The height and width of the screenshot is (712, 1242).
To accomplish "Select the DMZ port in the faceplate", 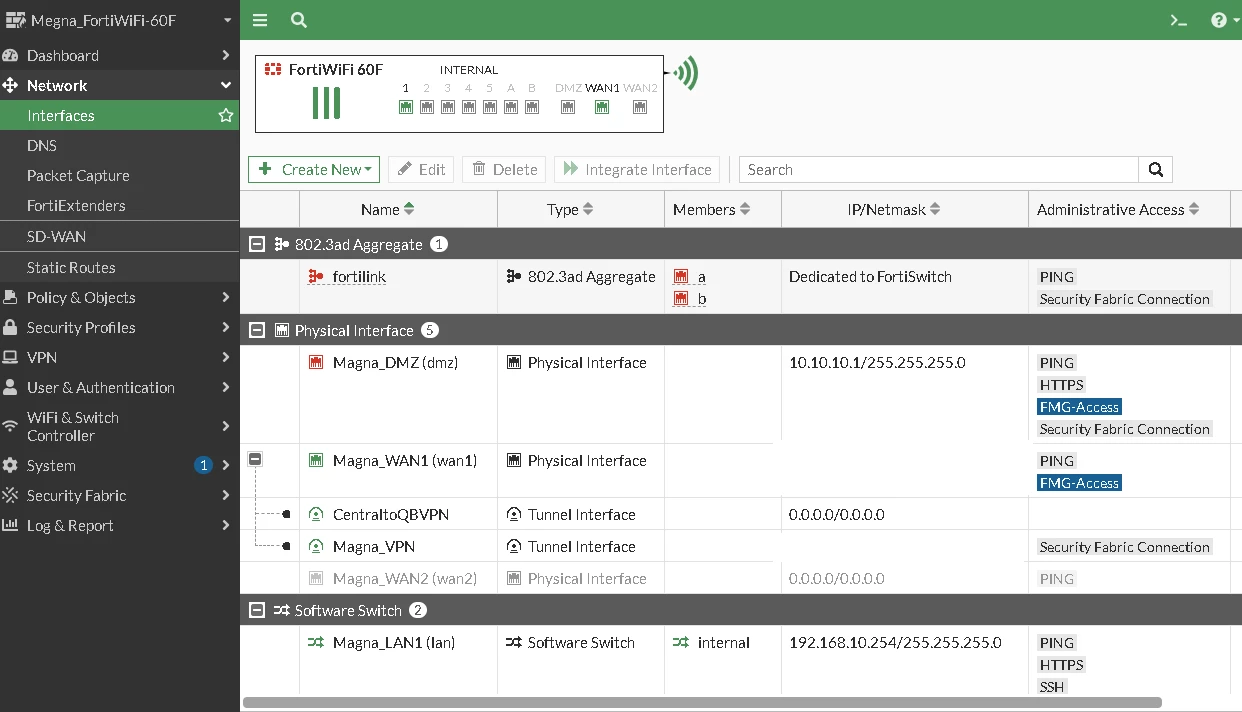I will tap(568, 107).
